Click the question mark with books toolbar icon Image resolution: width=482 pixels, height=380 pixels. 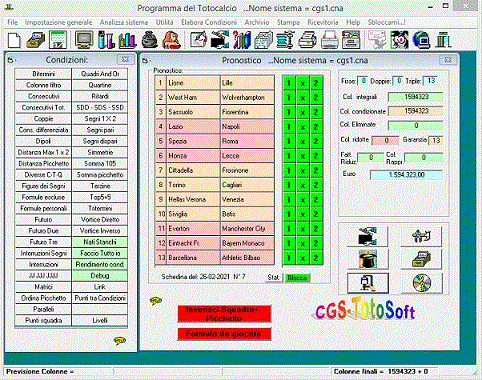click(241, 40)
